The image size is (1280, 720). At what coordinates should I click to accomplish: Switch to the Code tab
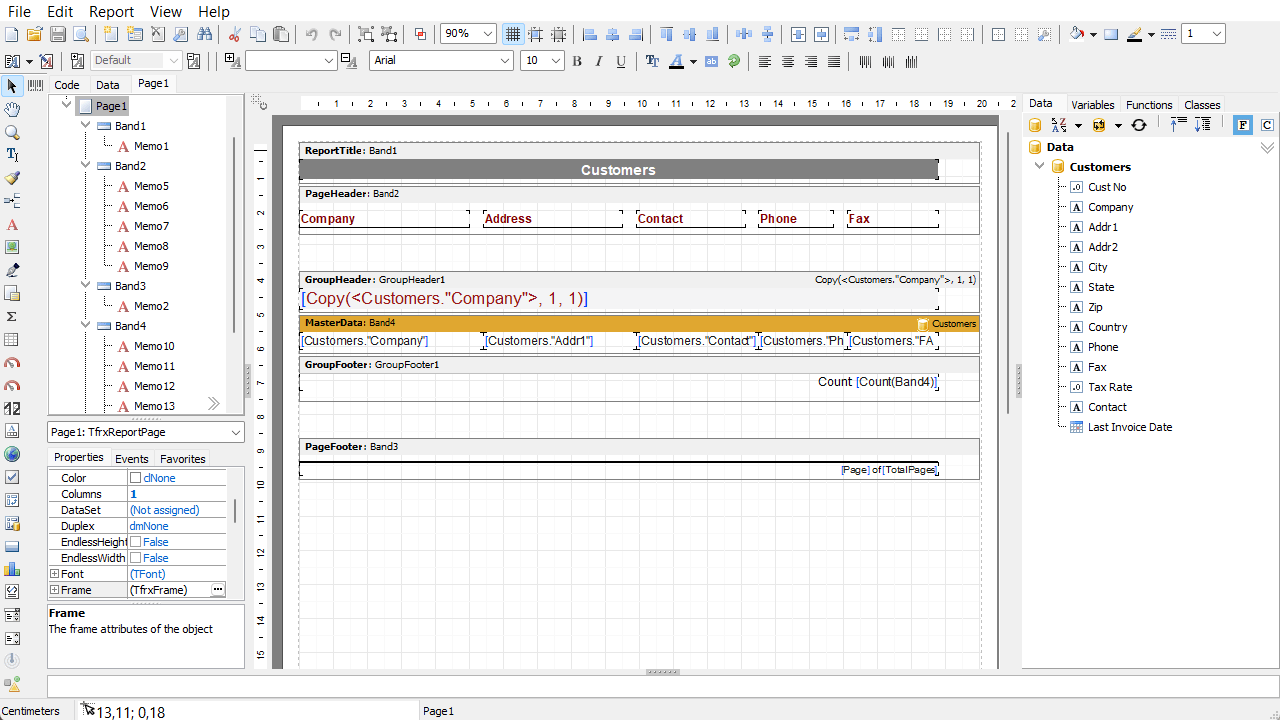[x=67, y=85]
